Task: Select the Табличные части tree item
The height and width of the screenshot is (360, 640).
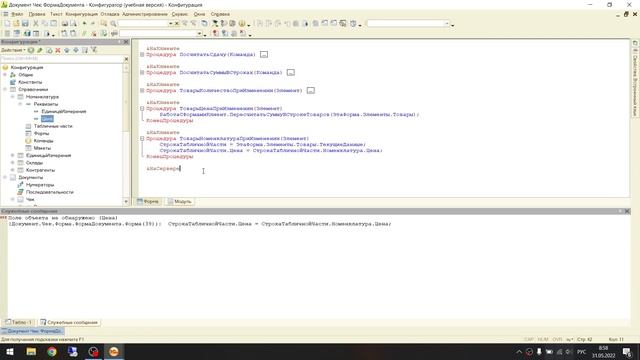Action: (x=53, y=126)
